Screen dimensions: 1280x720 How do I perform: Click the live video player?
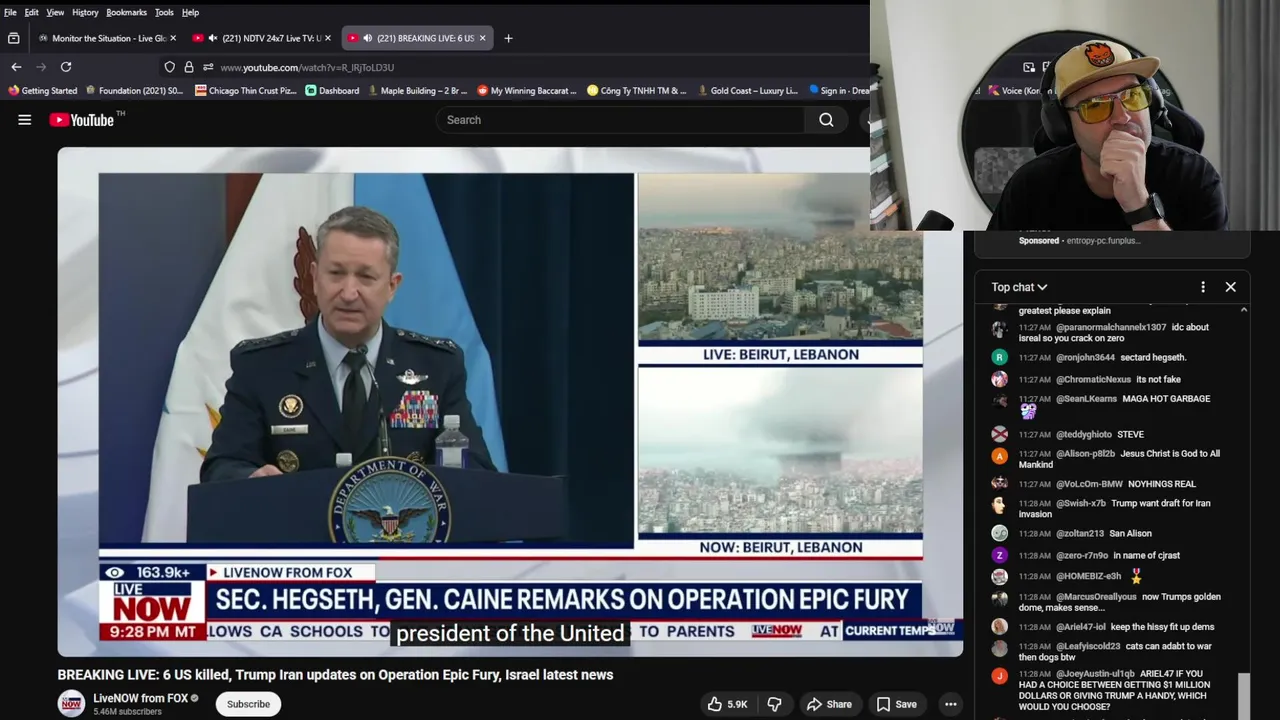(x=510, y=402)
